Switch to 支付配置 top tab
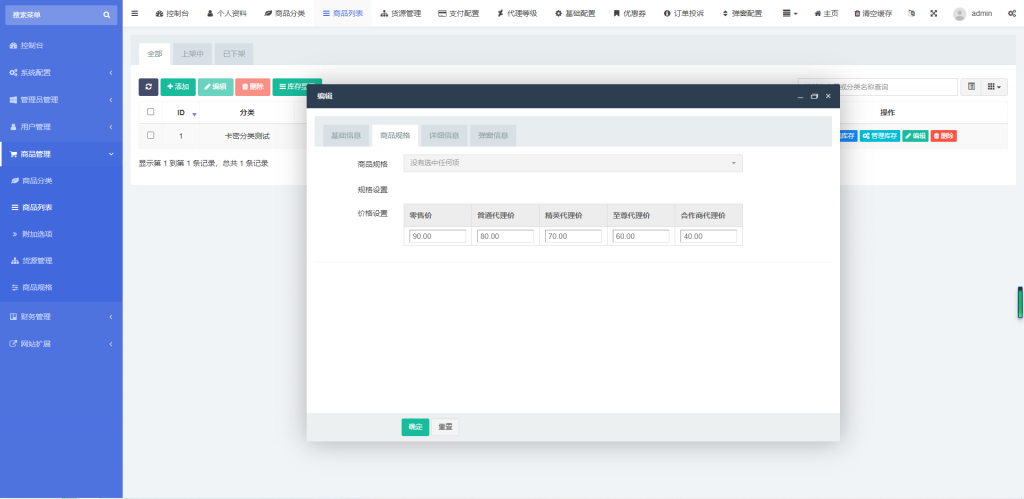1024x499 pixels. (x=458, y=13)
